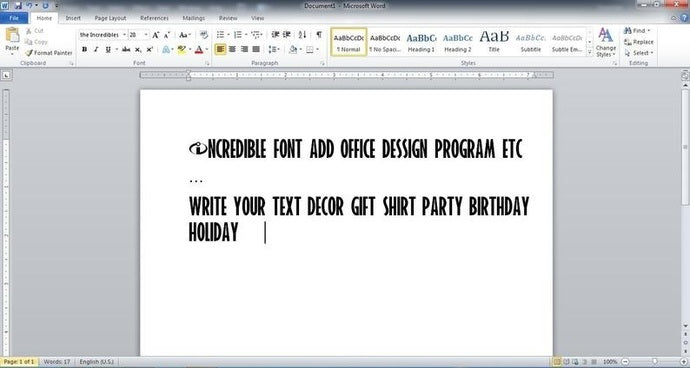Apply the text highlight color
This screenshot has height=368, width=690.
tap(181, 49)
